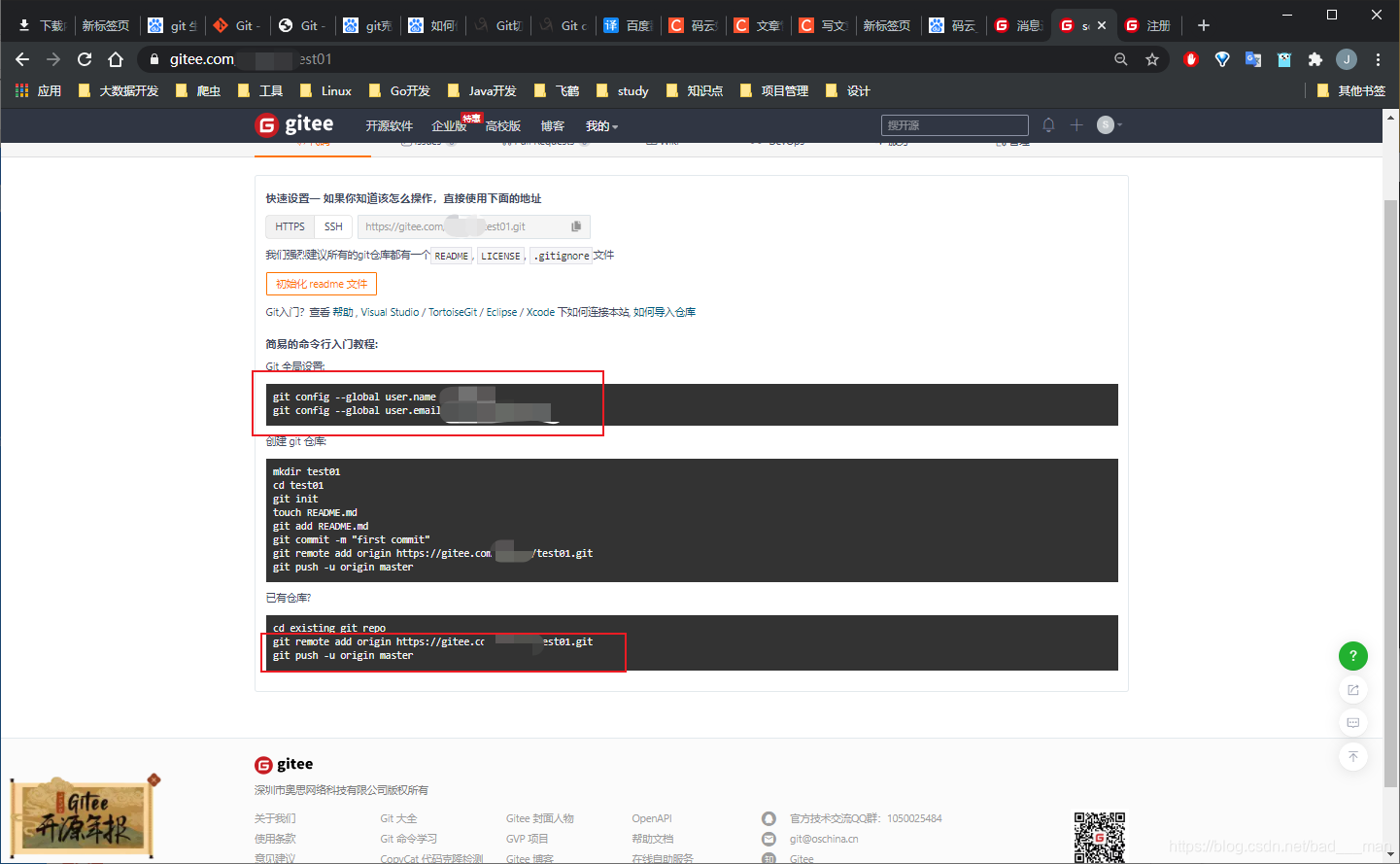Select the HTTPS protocol option

tap(290, 226)
